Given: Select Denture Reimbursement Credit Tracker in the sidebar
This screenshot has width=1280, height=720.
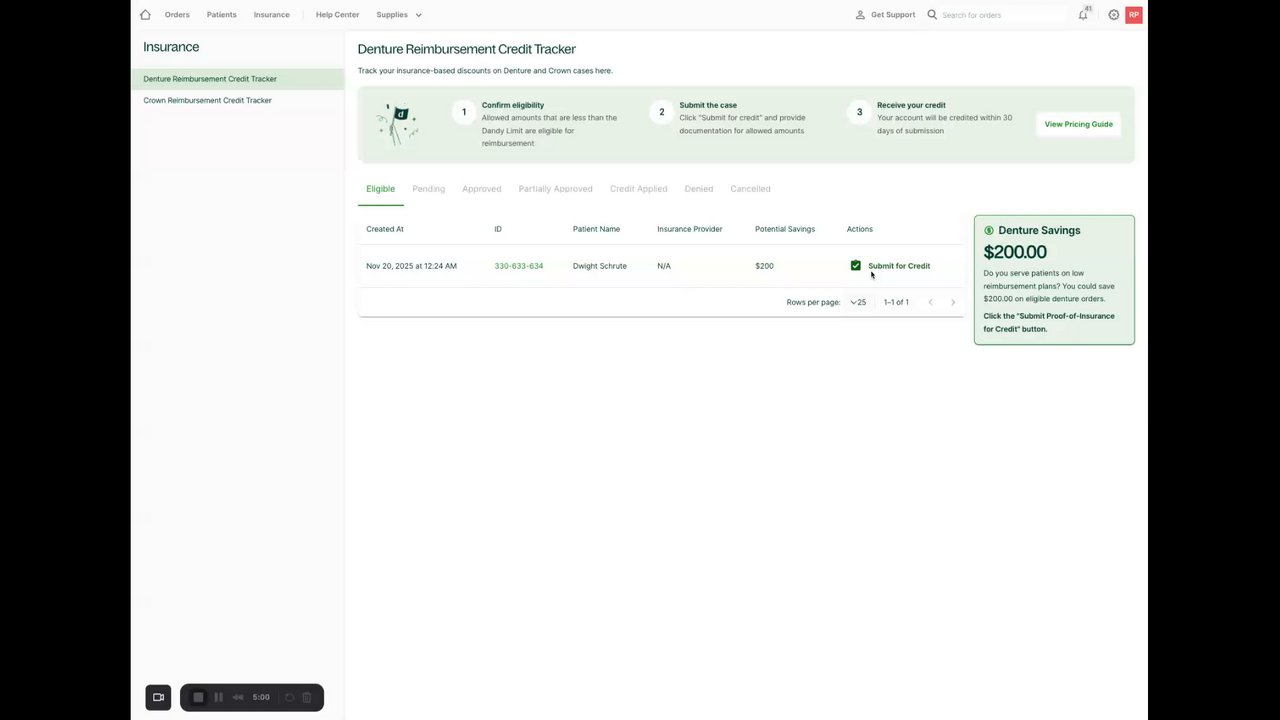Looking at the screenshot, I should point(238,79).
